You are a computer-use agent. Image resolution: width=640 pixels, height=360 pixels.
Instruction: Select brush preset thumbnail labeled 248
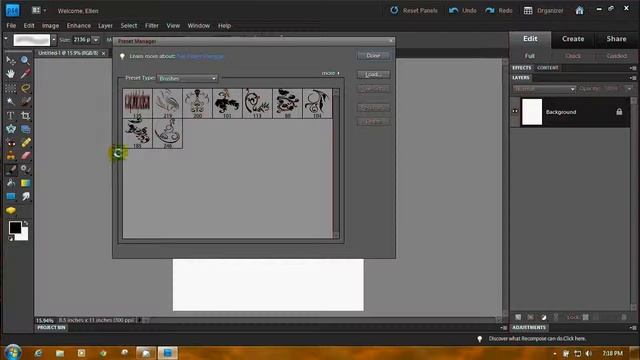[168, 133]
